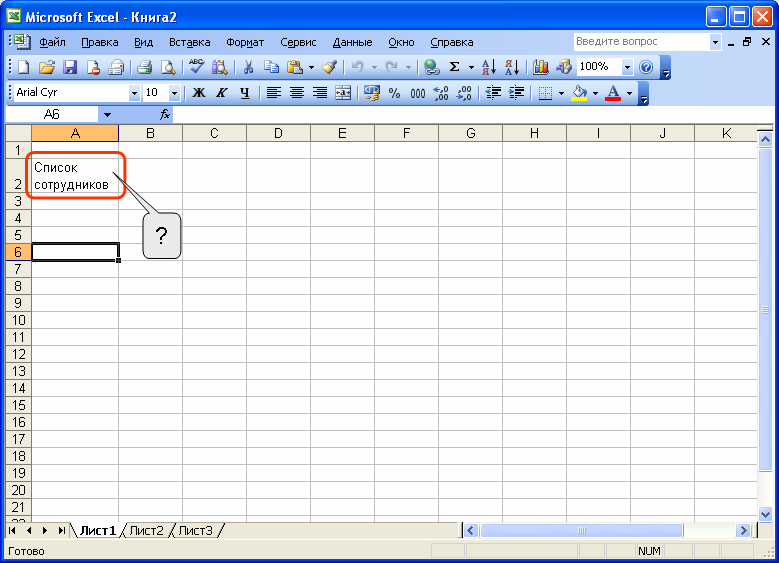
Task: Click the AutoSum sigma button
Action: 454,67
